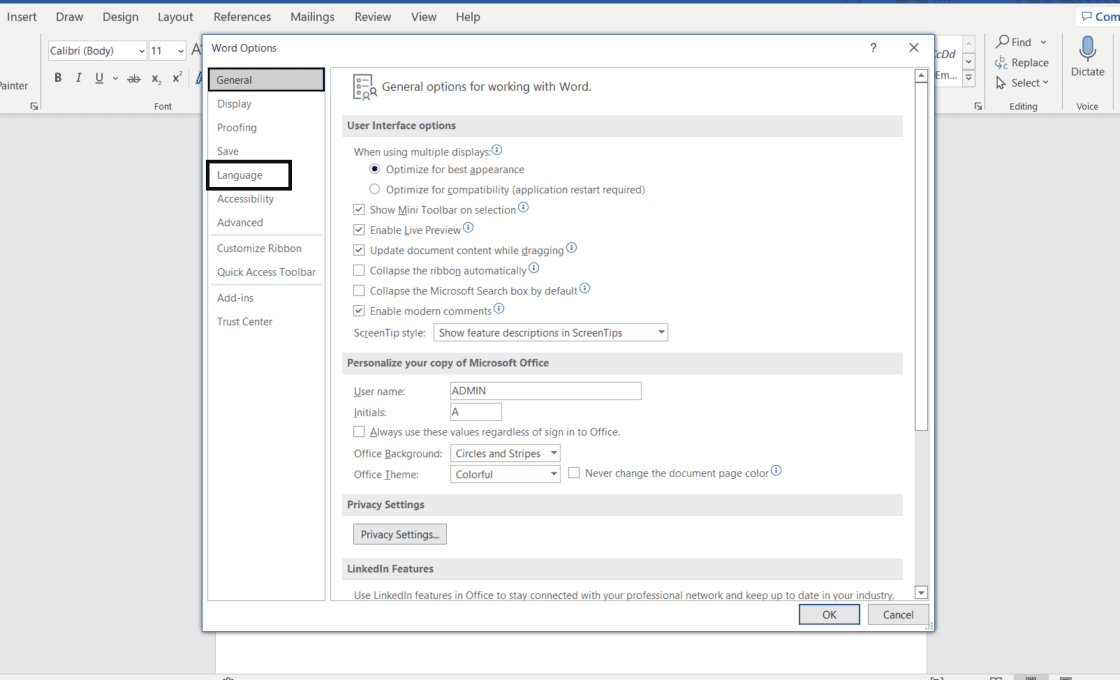The image size is (1120, 680).
Task: Click the Privacy Settings button
Action: click(399, 535)
